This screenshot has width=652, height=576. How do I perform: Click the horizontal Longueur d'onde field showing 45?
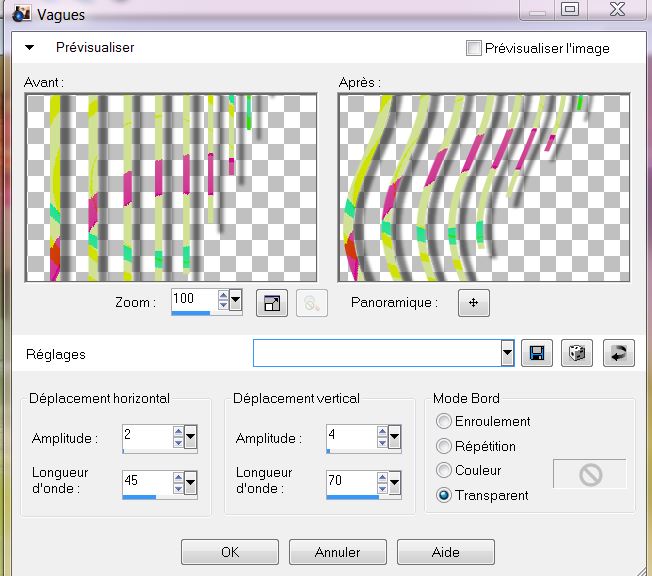(148, 482)
